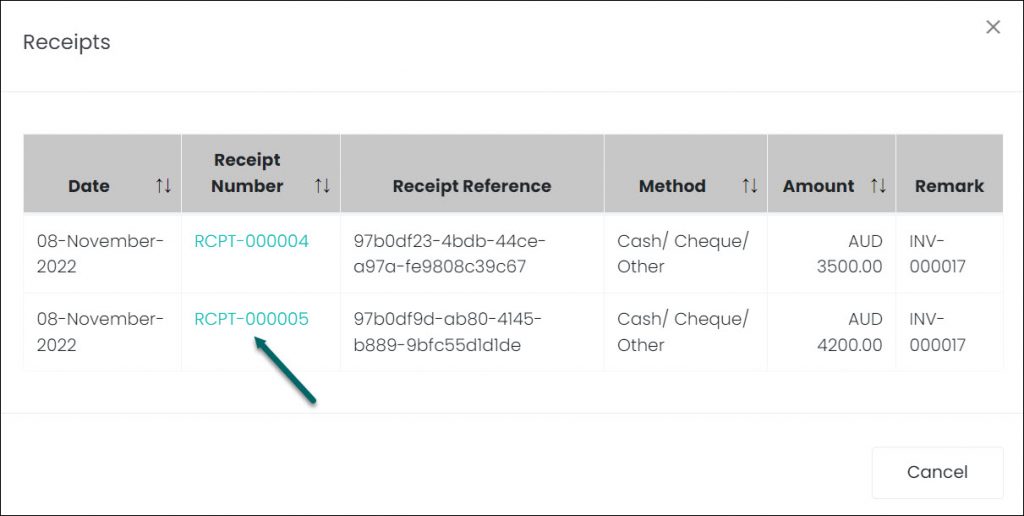Click the Method column header label

pos(672,186)
